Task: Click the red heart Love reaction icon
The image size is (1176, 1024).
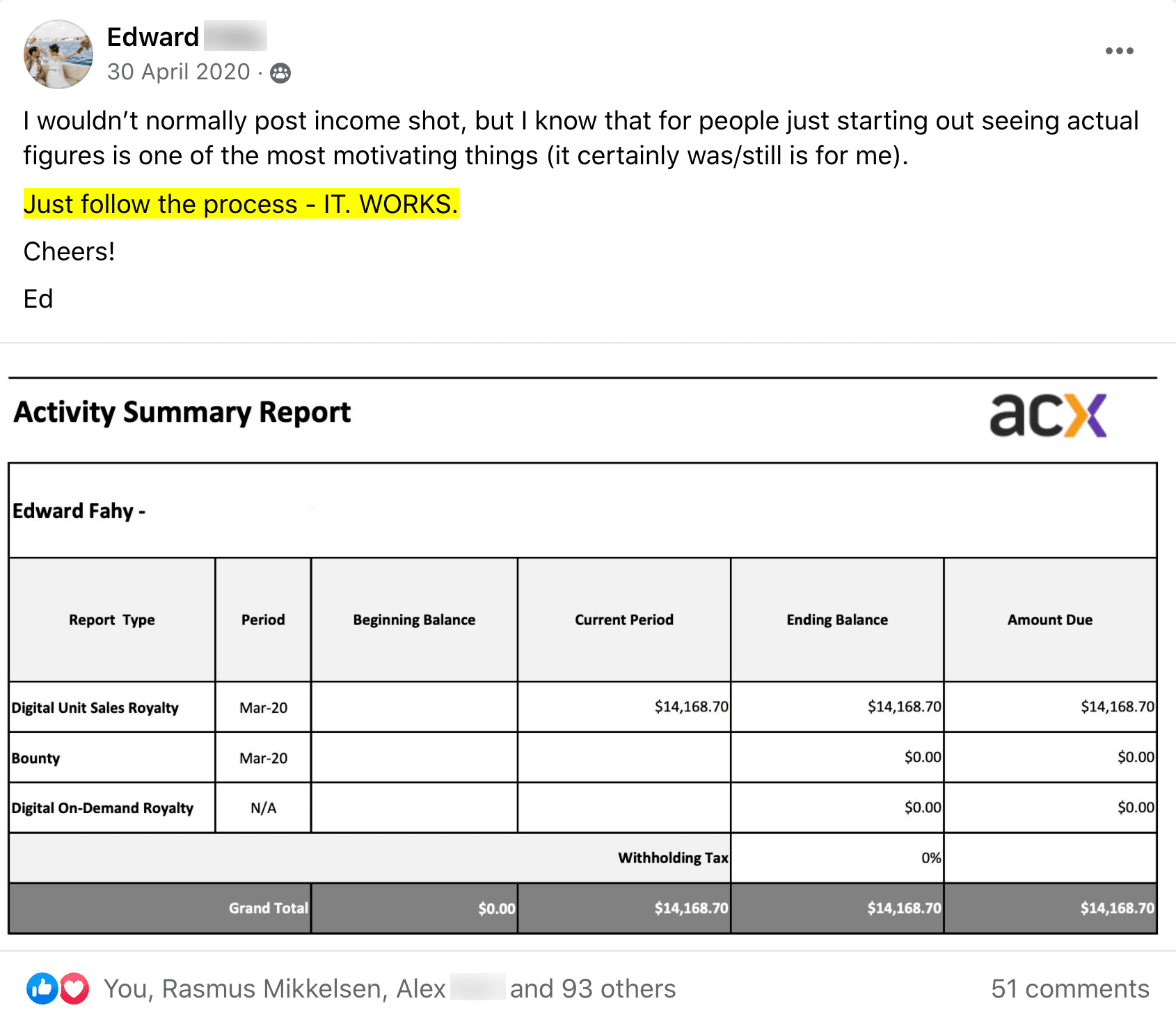Action: [x=74, y=988]
